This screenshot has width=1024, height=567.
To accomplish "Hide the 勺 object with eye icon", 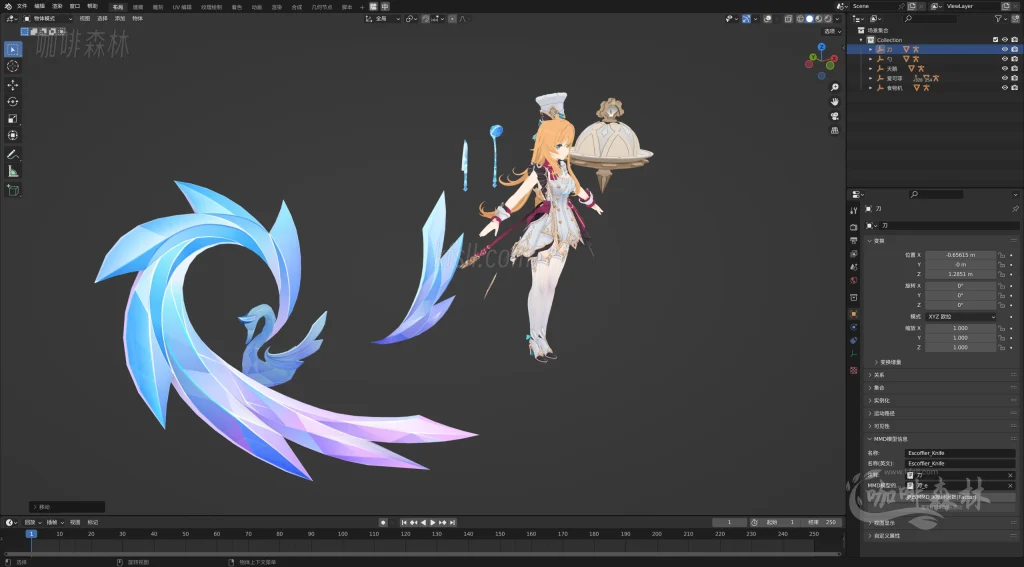I will point(1004,59).
